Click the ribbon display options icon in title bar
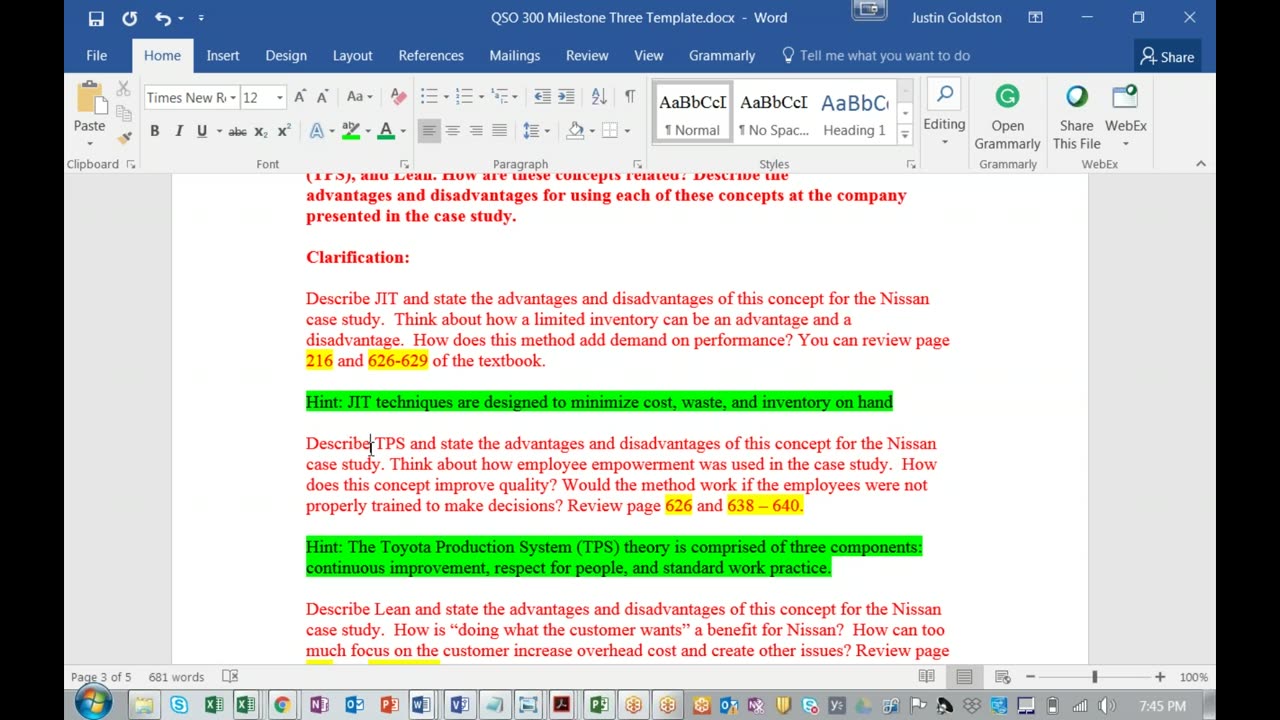The width and height of the screenshot is (1280, 720). coord(1035,18)
